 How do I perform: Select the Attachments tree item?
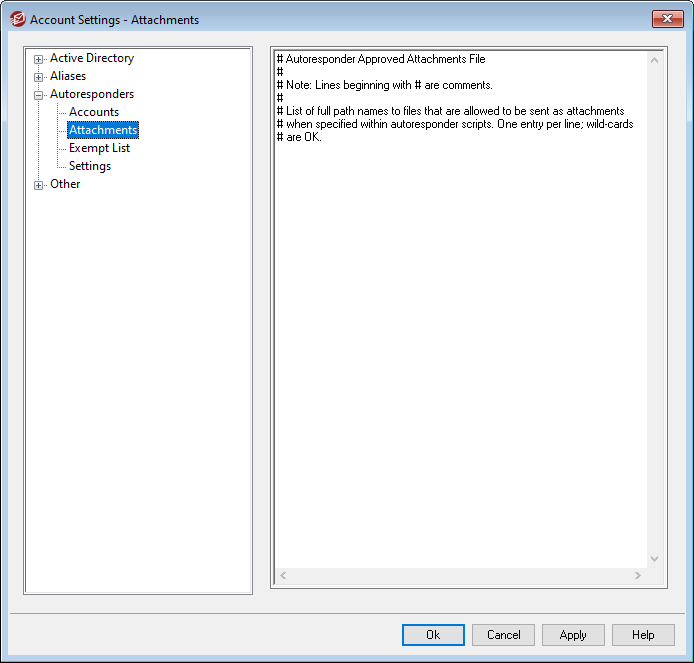pyautogui.click(x=103, y=130)
